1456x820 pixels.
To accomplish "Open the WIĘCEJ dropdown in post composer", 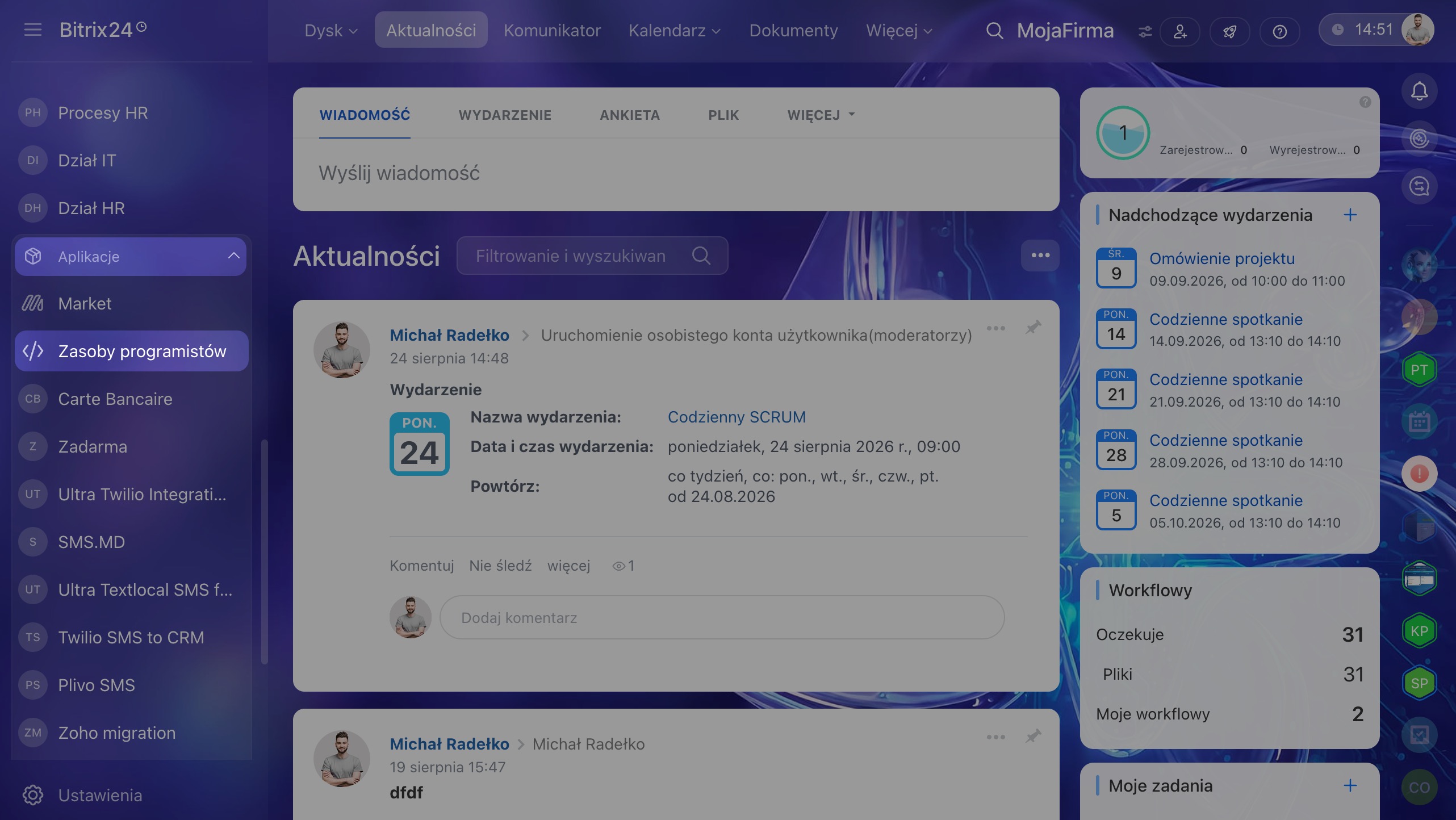I will [x=821, y=115].
